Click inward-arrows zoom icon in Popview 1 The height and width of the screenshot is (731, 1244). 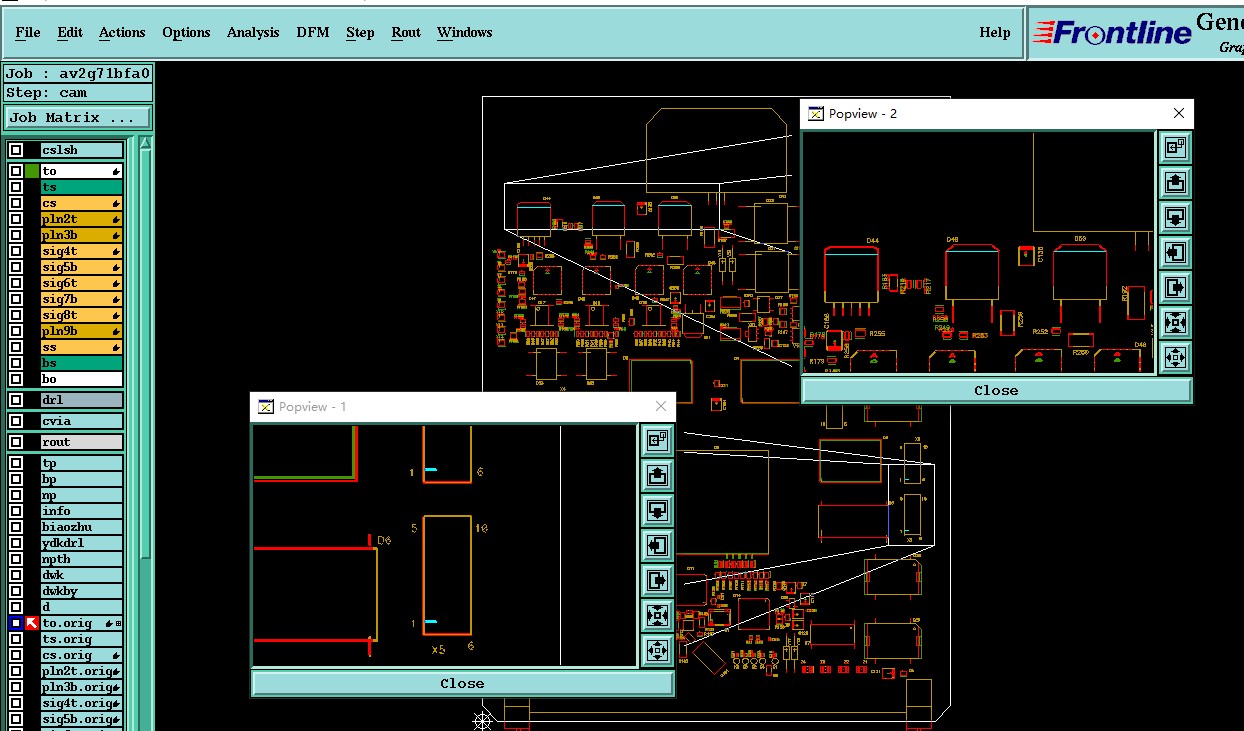657,615
